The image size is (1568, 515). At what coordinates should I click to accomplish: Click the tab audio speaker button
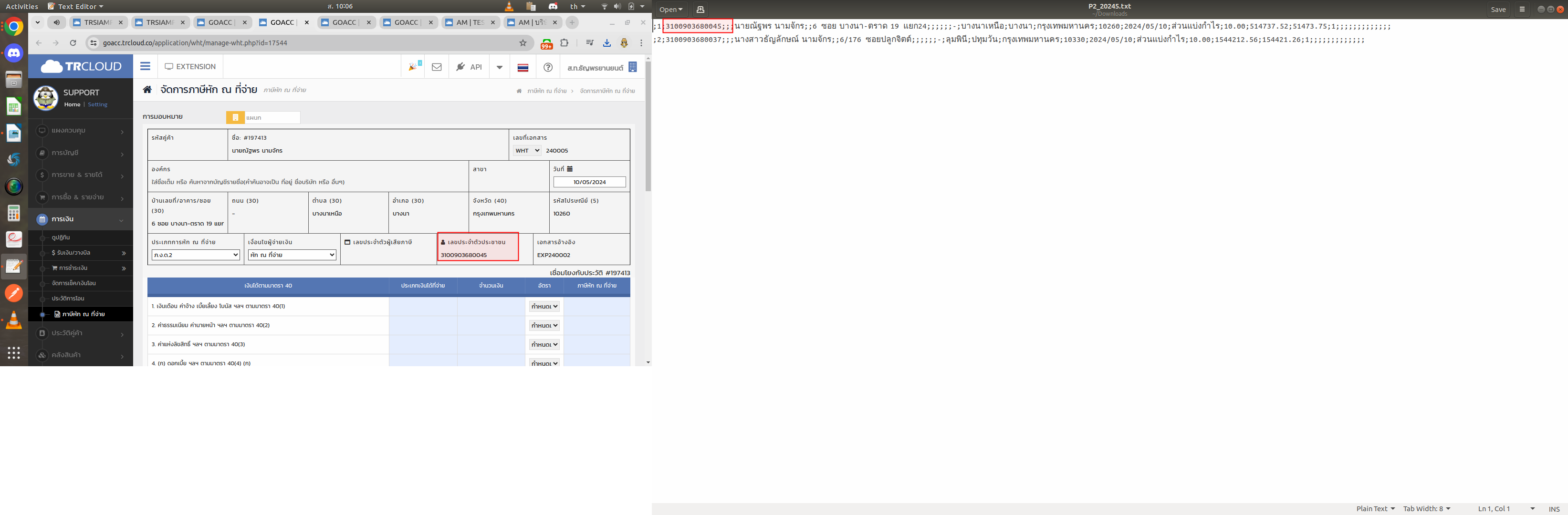57,22
